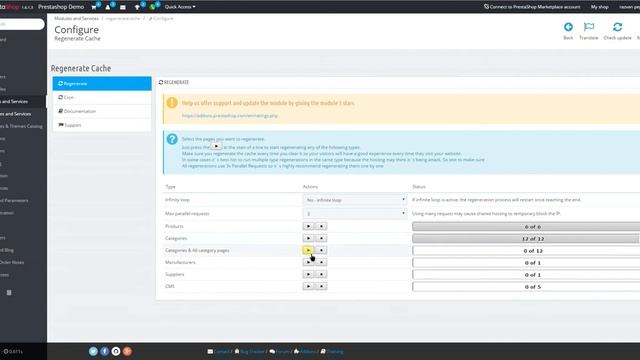Screen dimensions: 640x360
Task: Click the Suppliers progress bar 0 of 1
Action: click(x=526, y=275)
